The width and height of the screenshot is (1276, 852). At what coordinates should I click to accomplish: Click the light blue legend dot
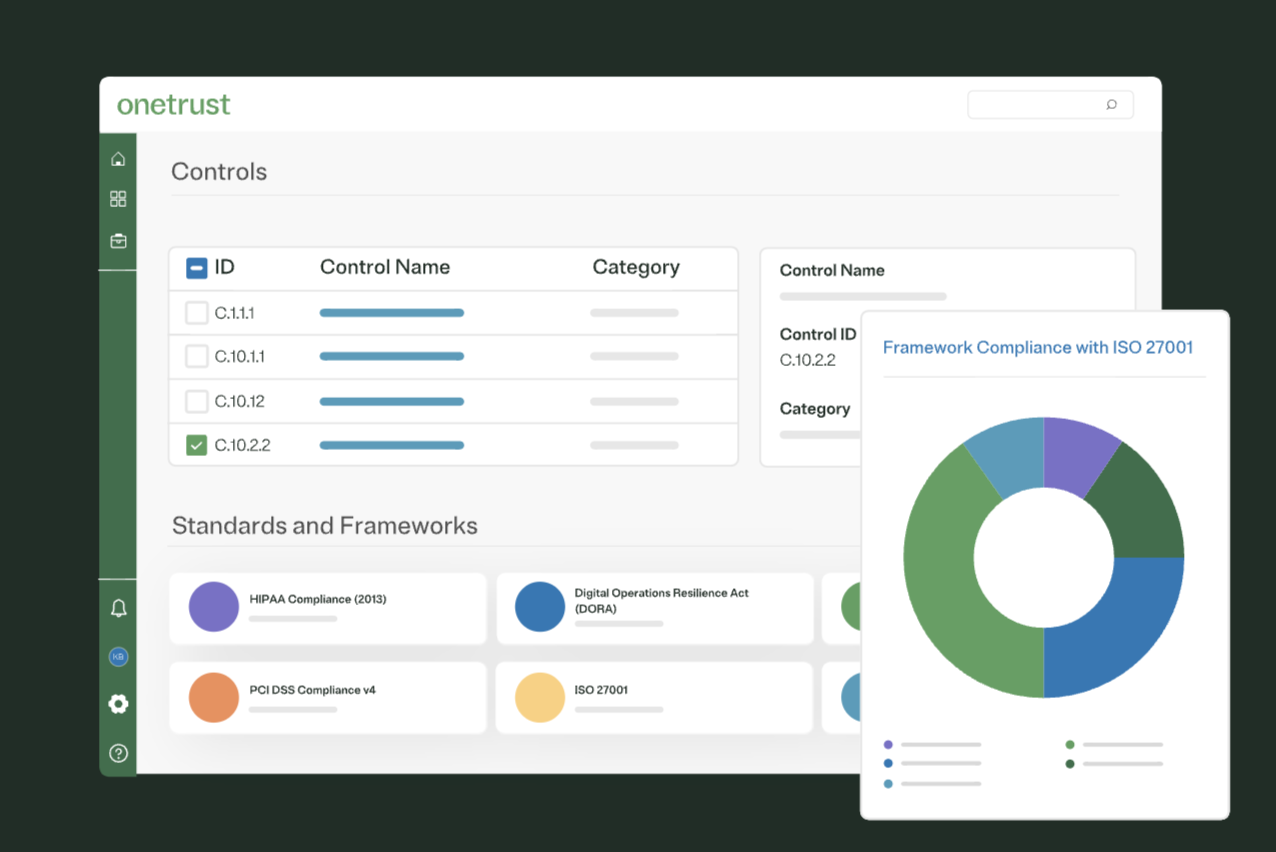click(888, 783)
